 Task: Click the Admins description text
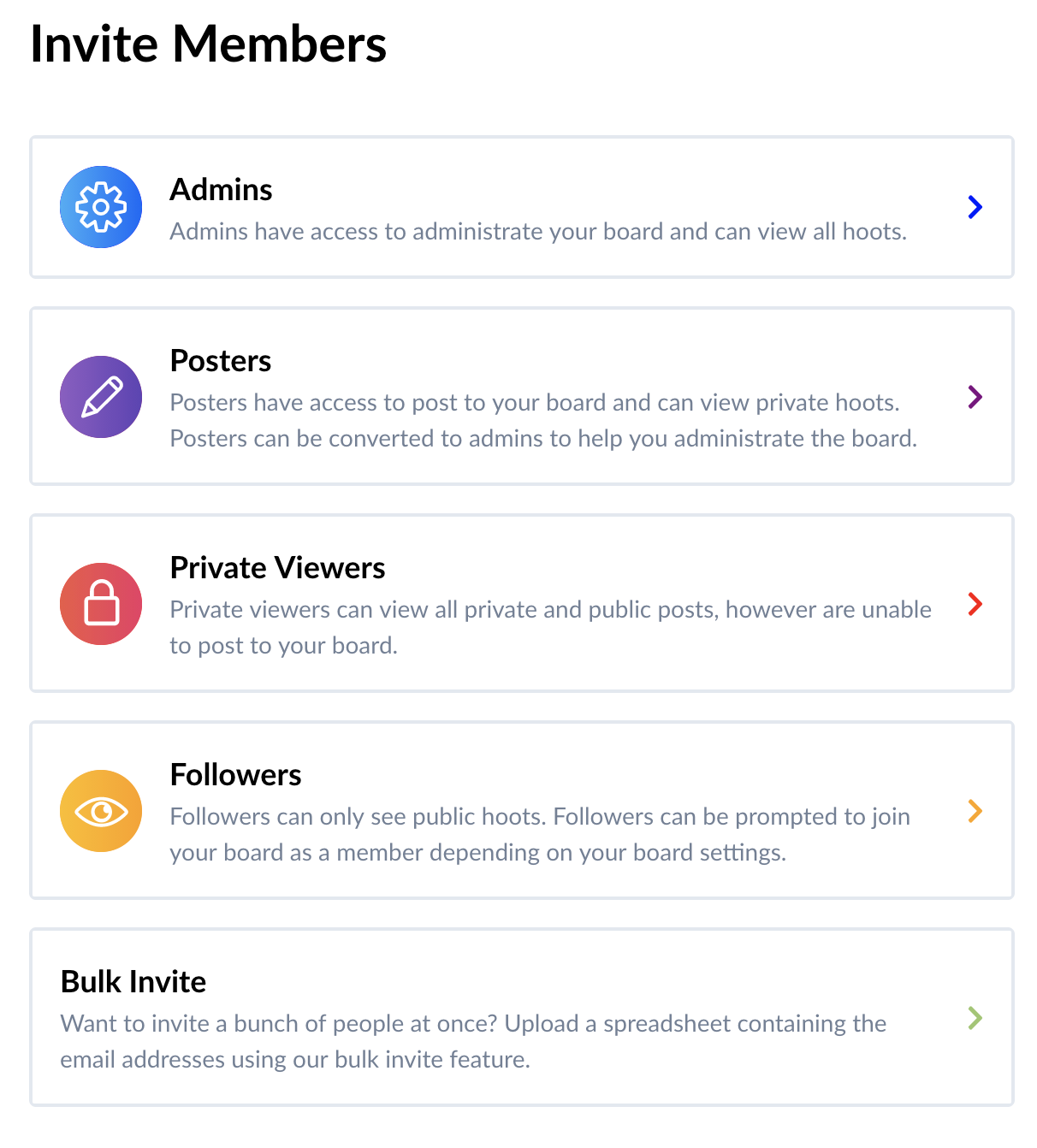537,232
